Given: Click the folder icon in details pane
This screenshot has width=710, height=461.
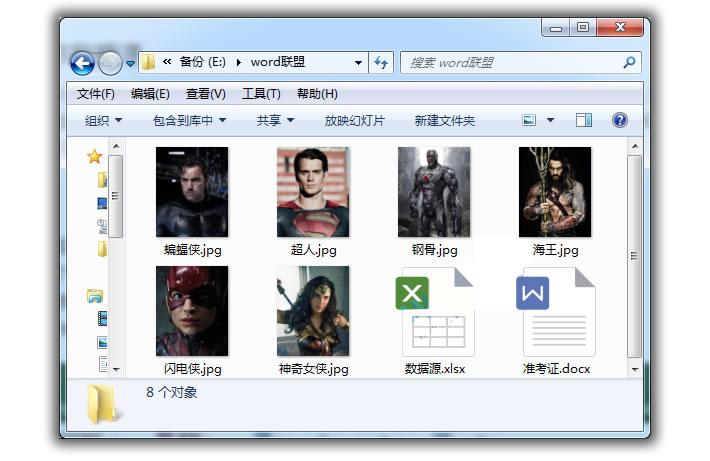Looking at the screenshot, I should (x=104, y=404).
